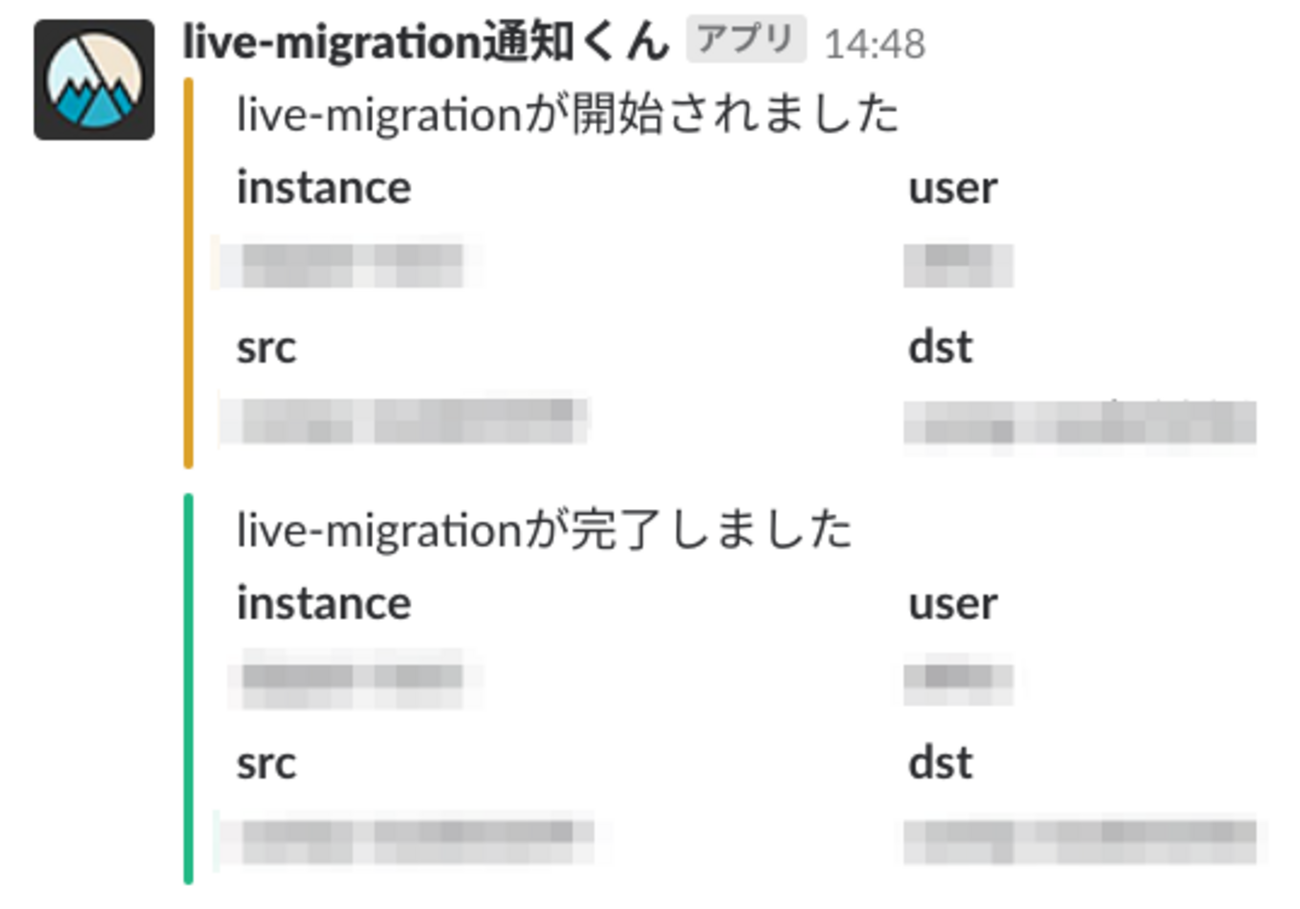
Task: Open the live-migration通知くん sender profile
Action: point(426,41)
